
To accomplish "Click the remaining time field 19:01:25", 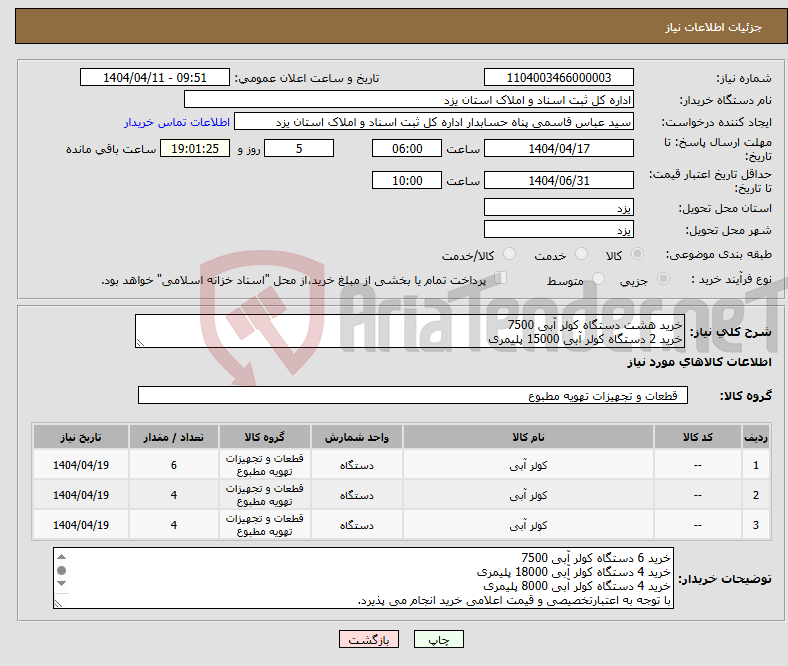I will tap(194, 148).
